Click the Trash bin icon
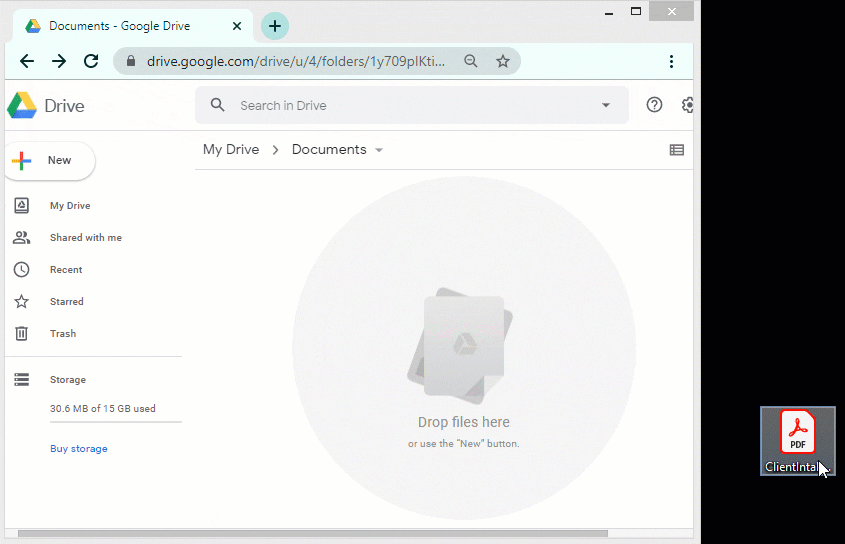 [x=22, y=333]
